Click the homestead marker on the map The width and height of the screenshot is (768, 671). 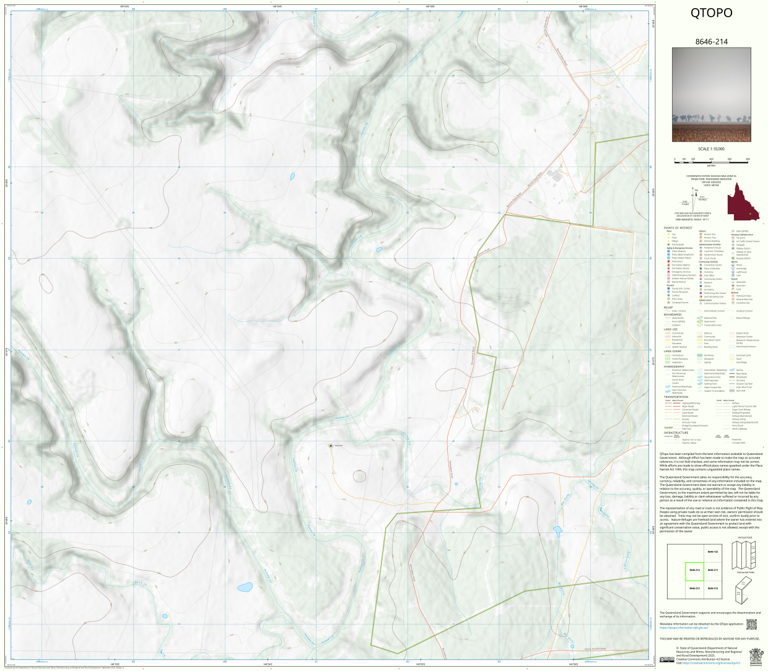pyautogui.click(x=331, y=446)
